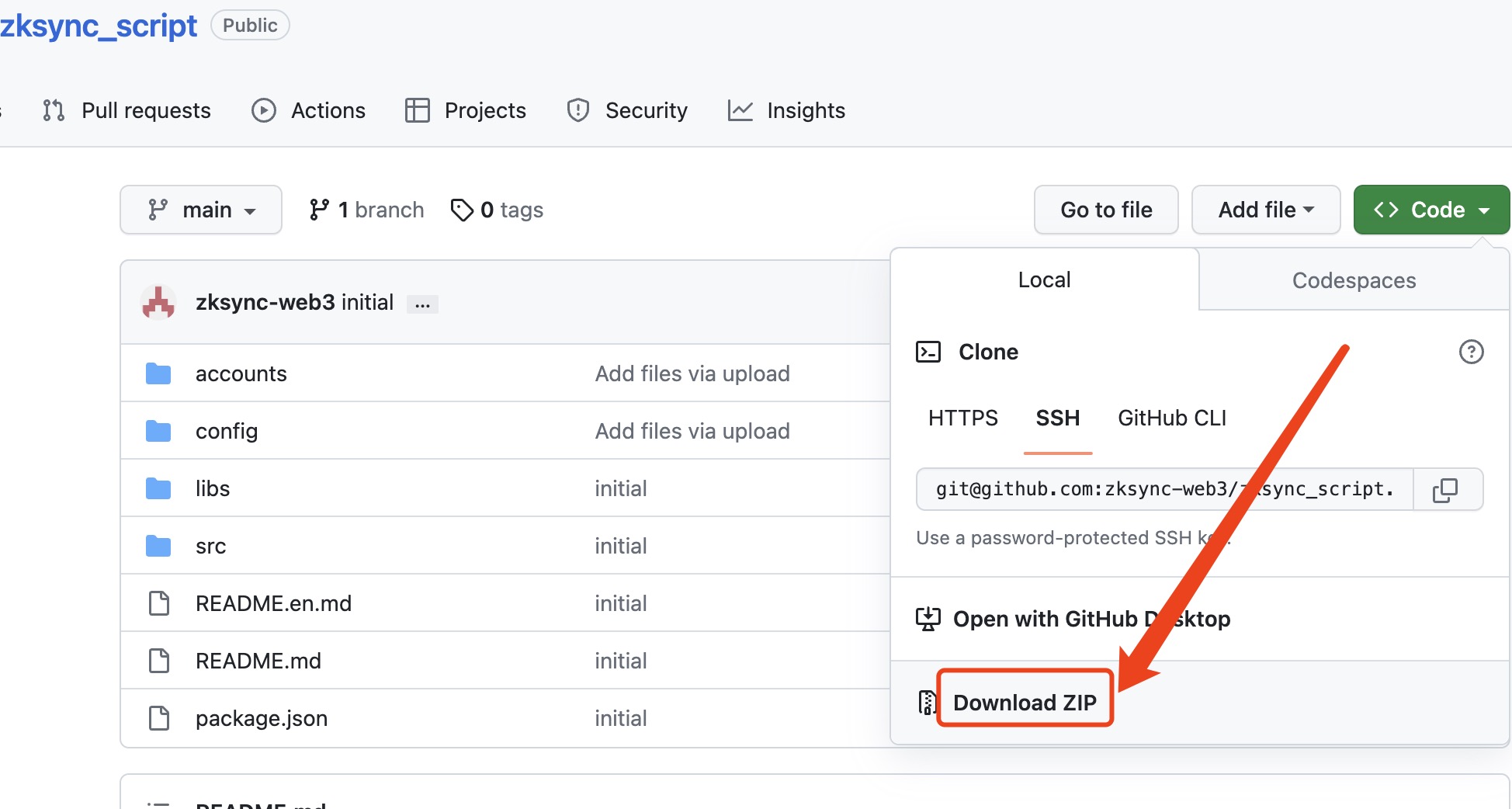Image resolution: width=1512 pixels, height=809 pixels.
Task: Click the SSH clone URL field
Action: tap(1164, 489)
